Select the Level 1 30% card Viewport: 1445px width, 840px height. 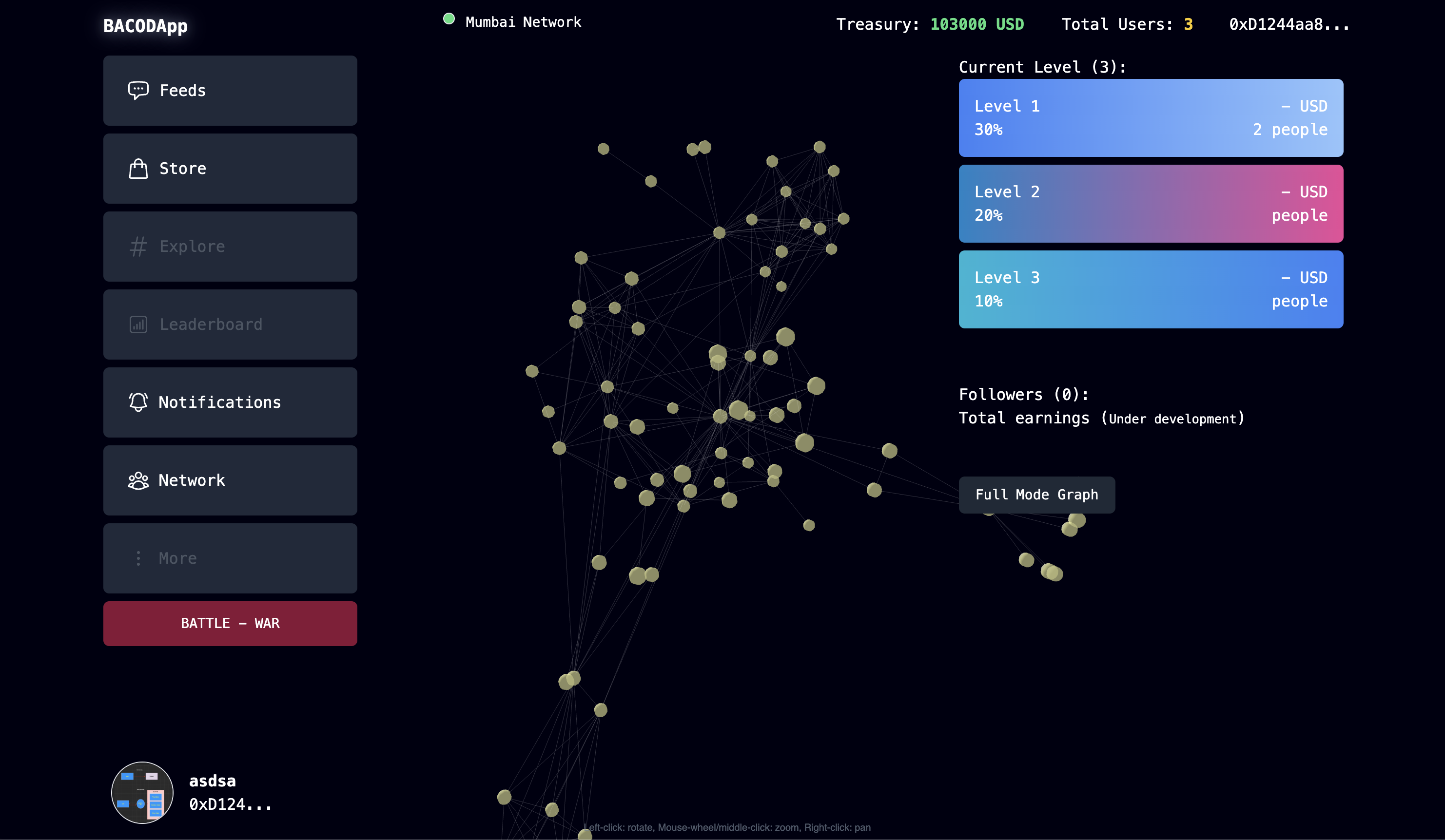point(1150,117)
